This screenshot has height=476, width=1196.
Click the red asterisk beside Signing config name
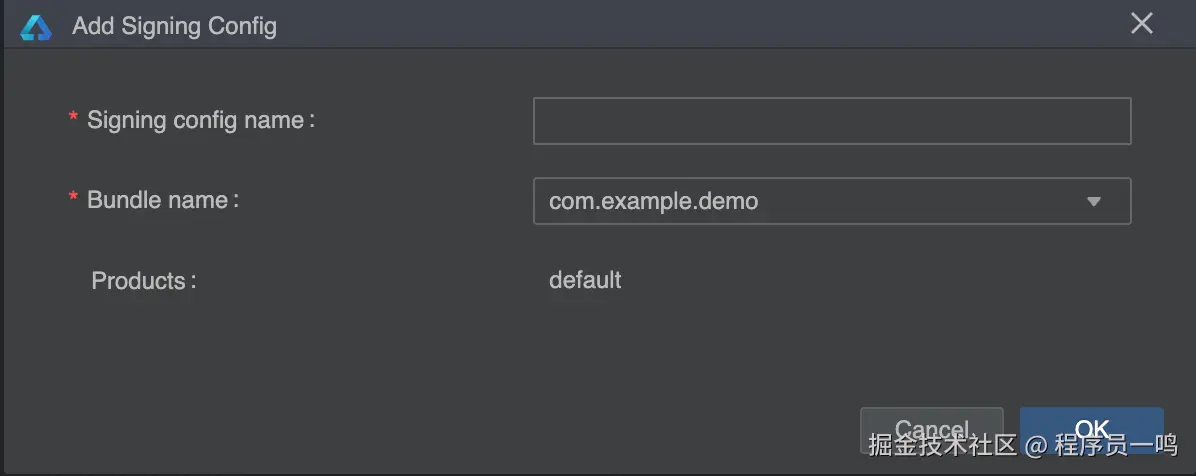point(73,119)
